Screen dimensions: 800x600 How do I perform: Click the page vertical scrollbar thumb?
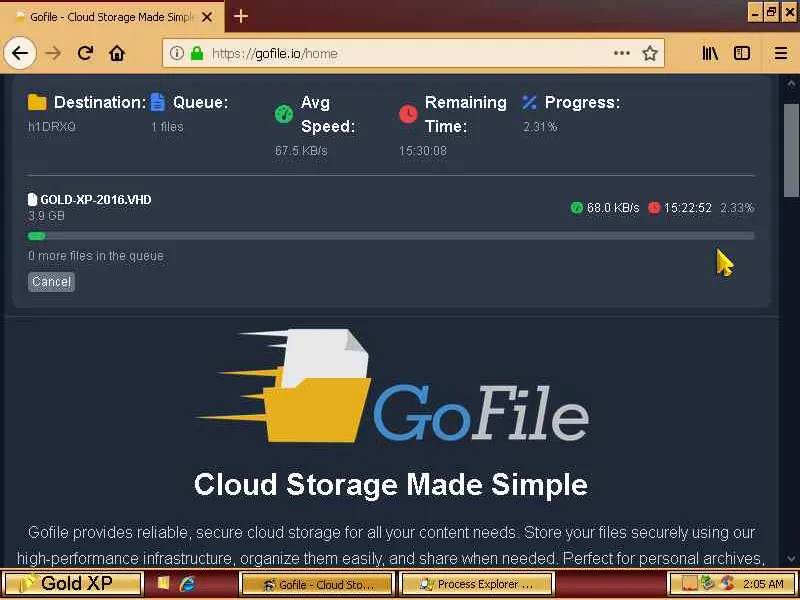pos(791,150)
